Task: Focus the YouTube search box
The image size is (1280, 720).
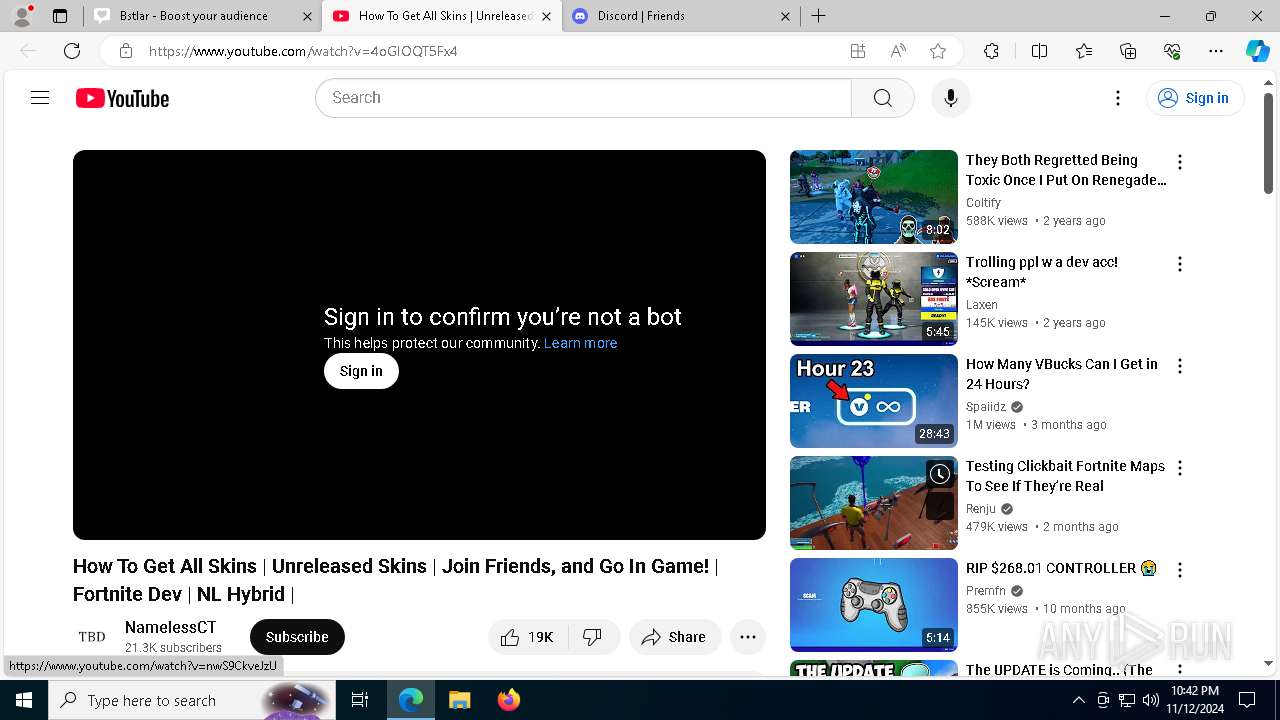Action: [584, 98]
